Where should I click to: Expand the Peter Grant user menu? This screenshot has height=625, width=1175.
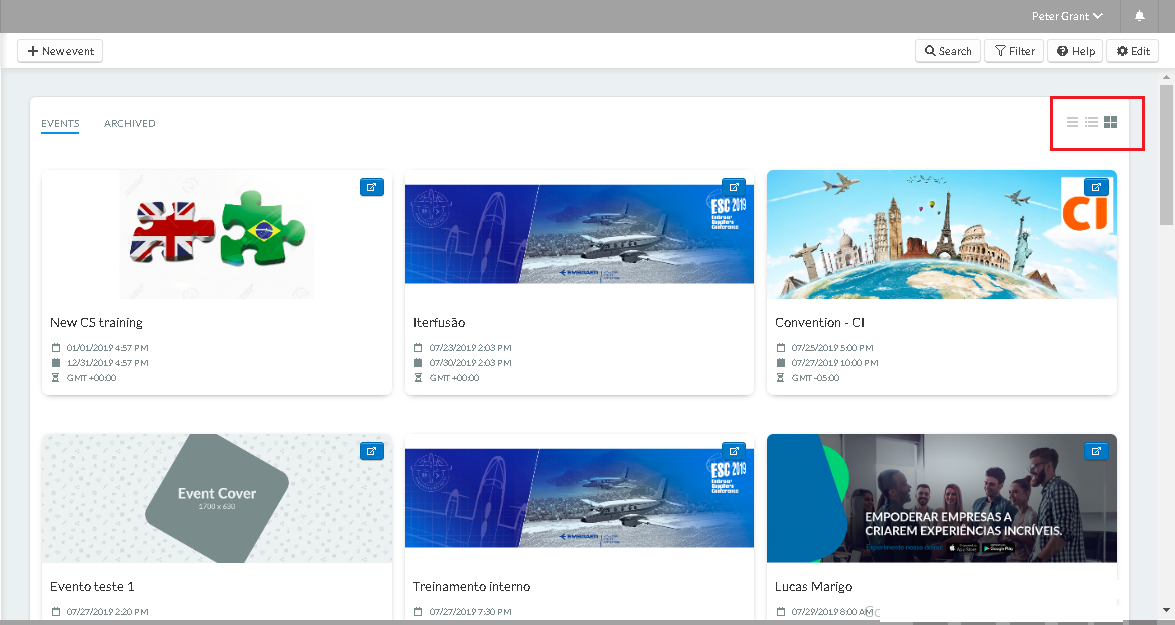pos(1067,16)
